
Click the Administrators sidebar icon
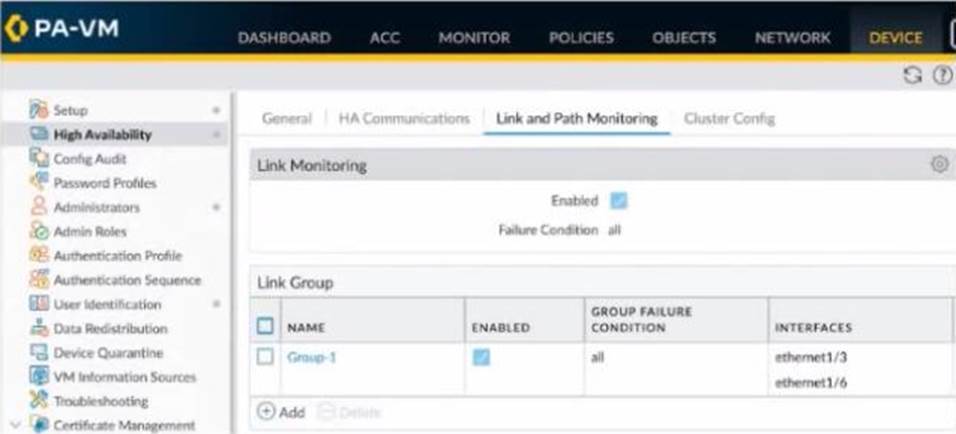[39, 207]
